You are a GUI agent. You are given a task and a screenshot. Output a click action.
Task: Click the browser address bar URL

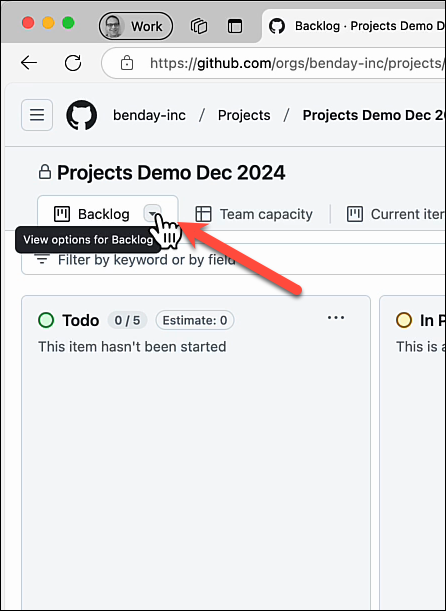(x=297, y=63)
